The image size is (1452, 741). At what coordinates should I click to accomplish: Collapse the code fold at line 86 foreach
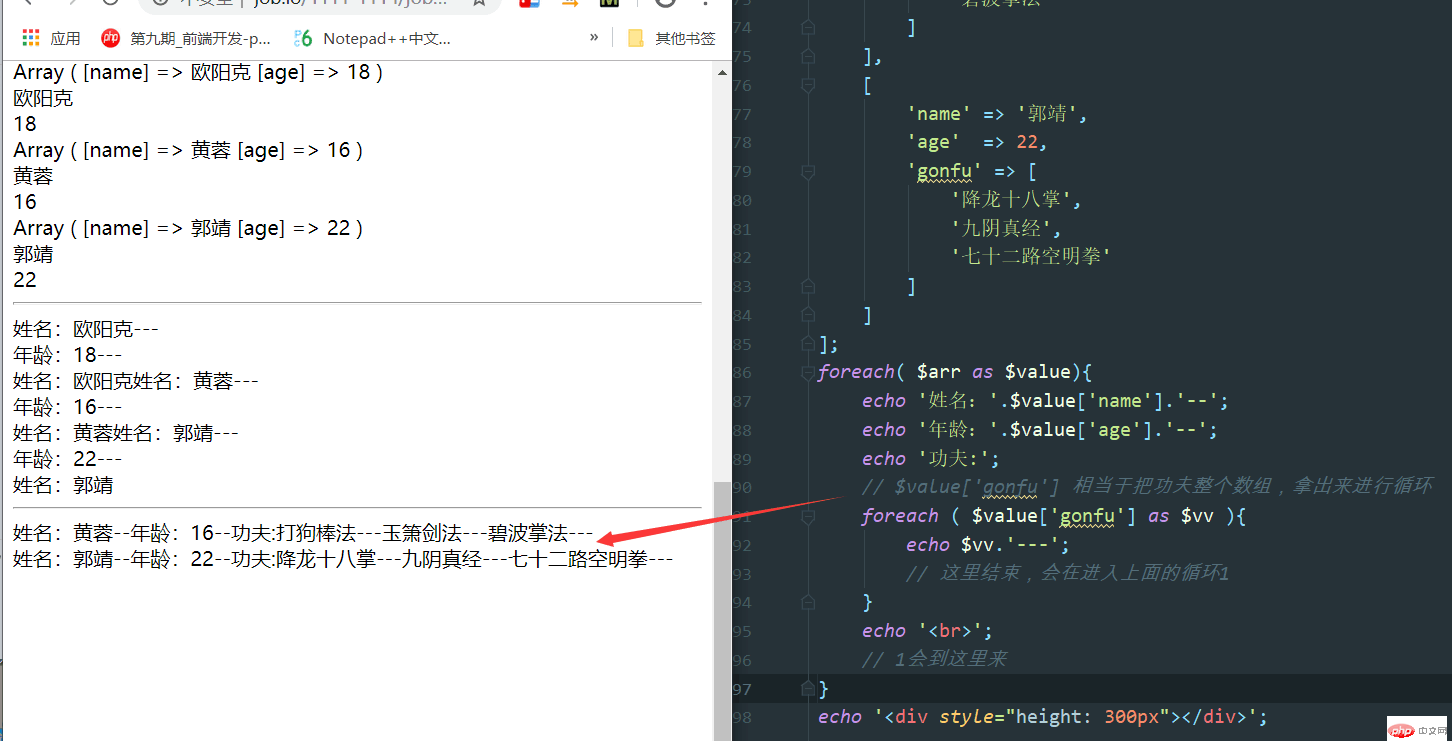coord(808,372)
